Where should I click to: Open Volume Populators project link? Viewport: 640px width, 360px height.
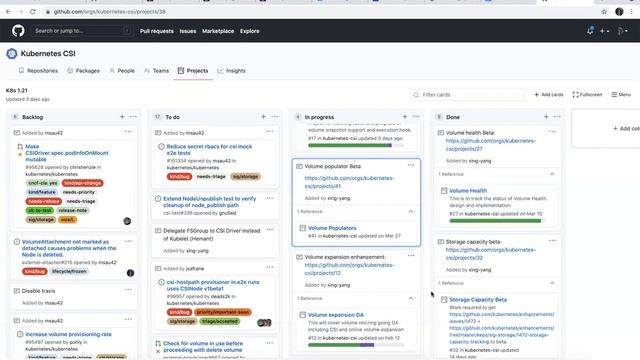[332, 228]
